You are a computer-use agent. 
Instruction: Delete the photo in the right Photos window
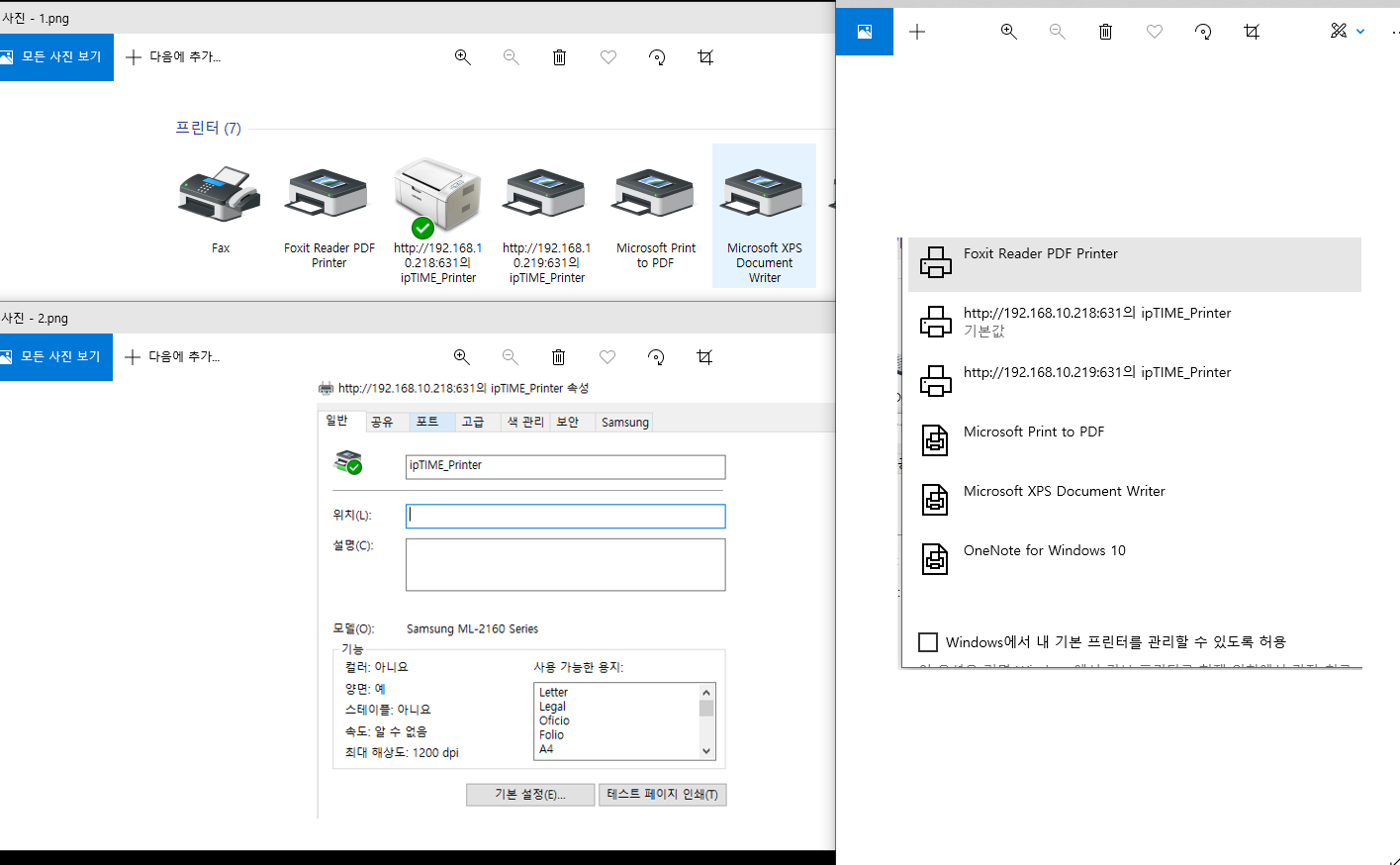click(1105, 32)
